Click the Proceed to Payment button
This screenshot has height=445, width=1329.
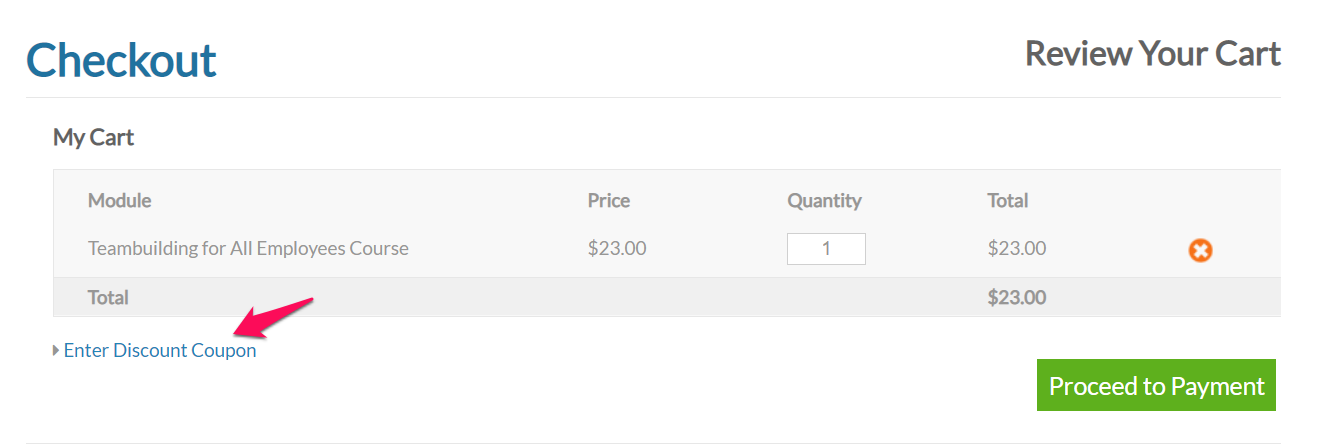[x=1156, y=385]
